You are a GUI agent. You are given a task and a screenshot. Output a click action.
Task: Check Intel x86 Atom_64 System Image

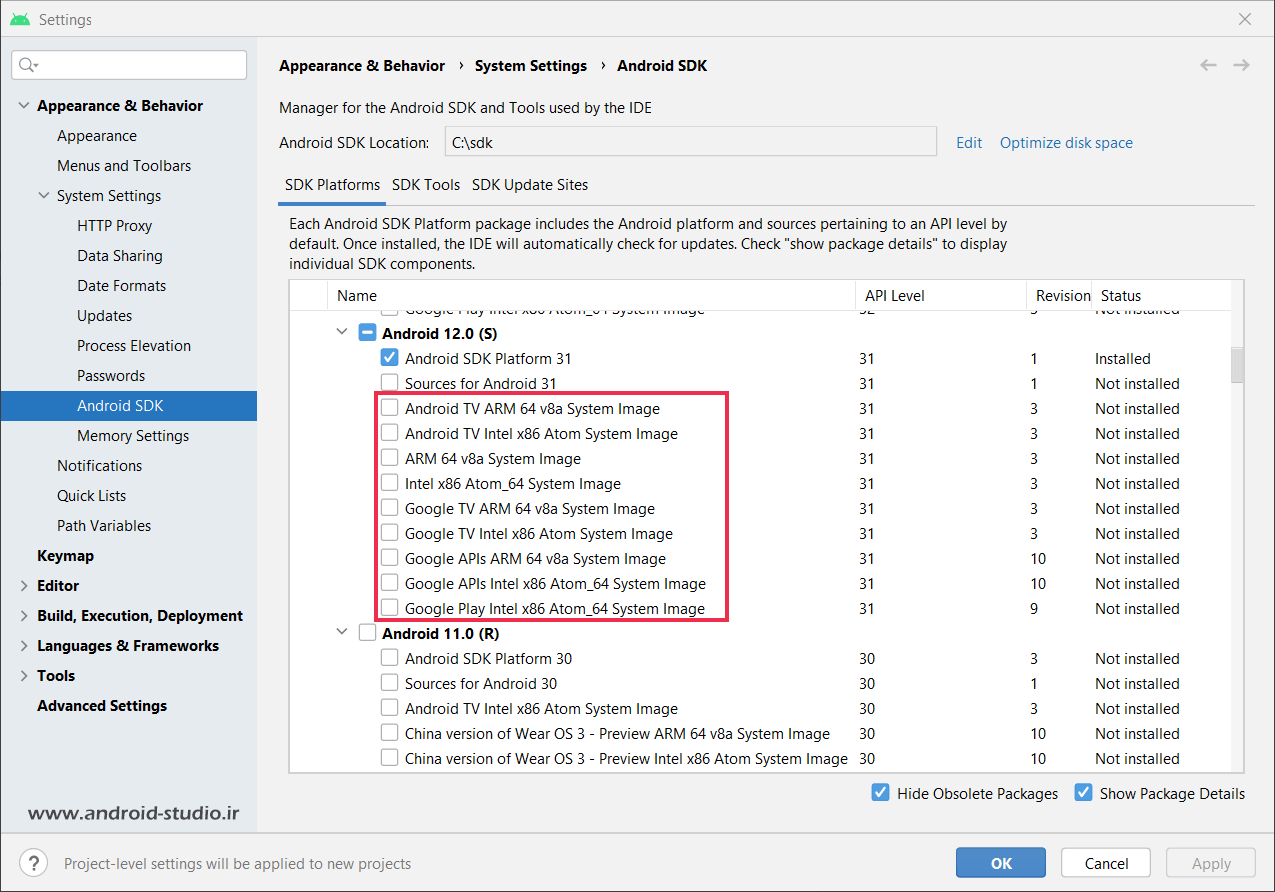389,483
